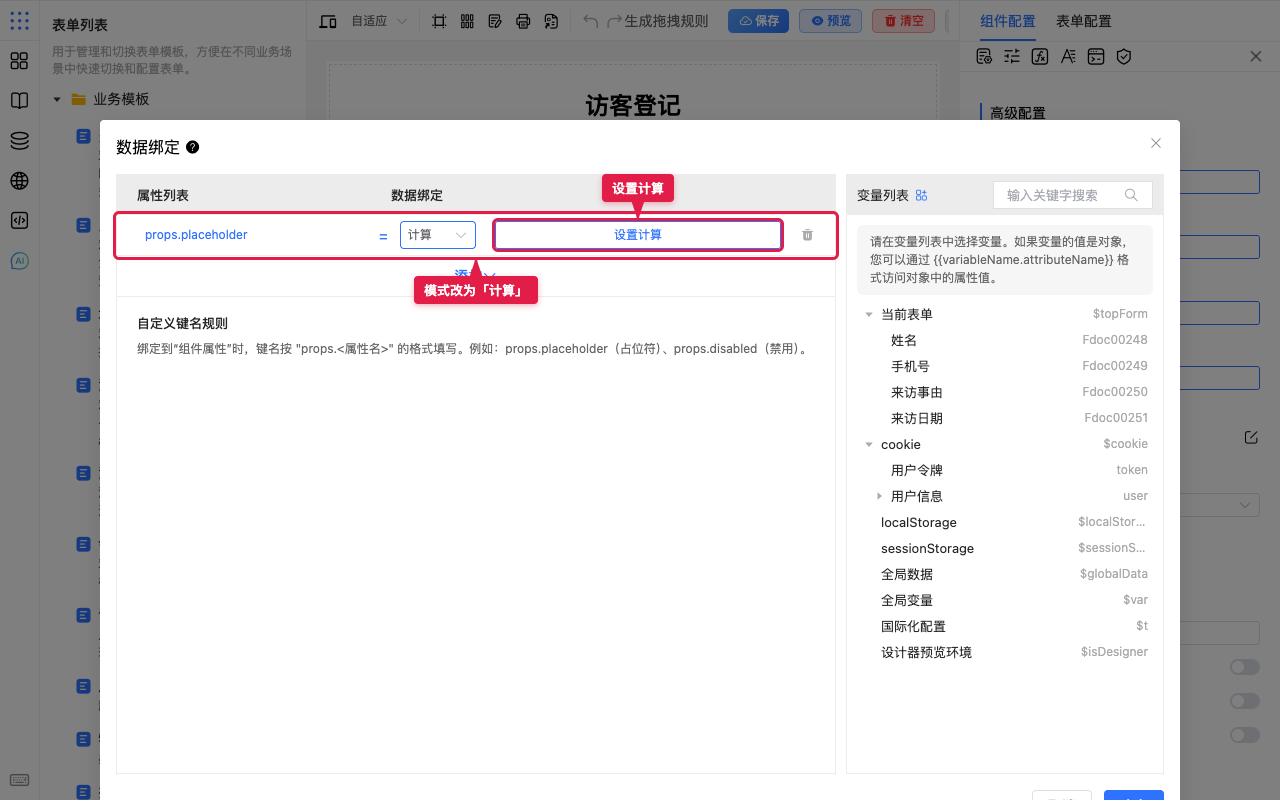Open the AI assistant icon in sidebar
Viewport: 1280px width, 800px height.
click(x=19, y=261)
